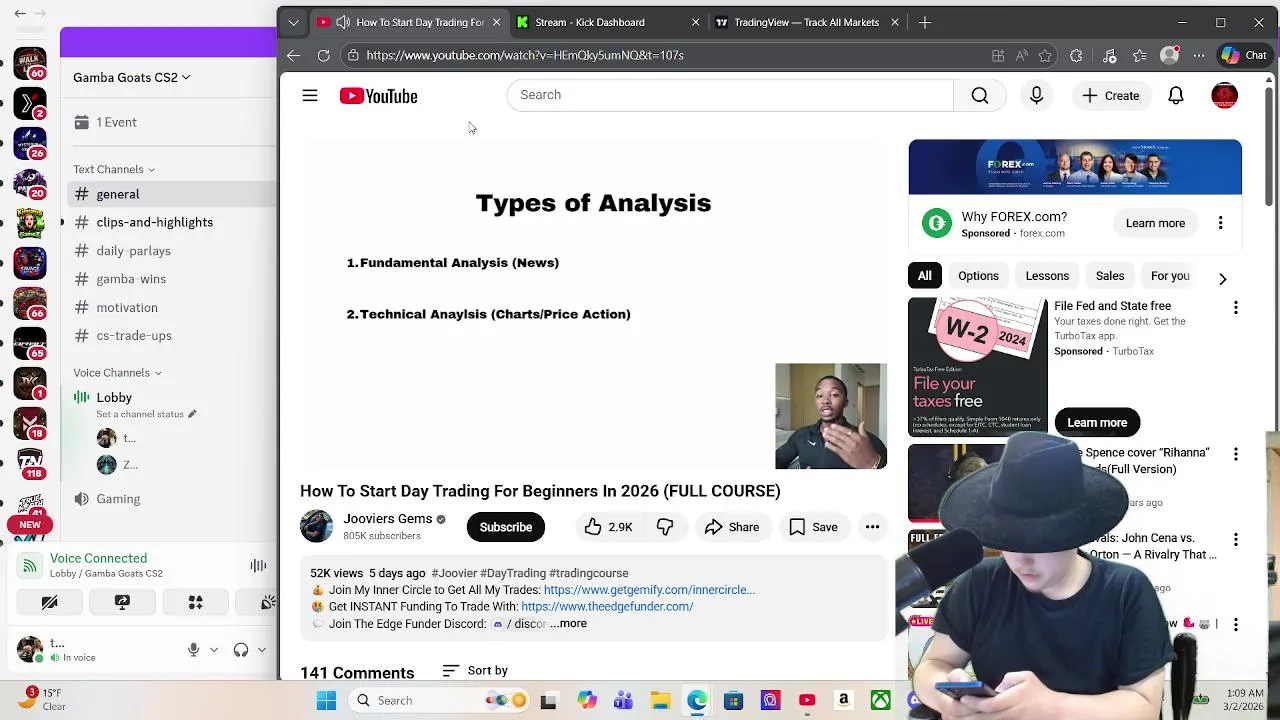Mute microphone in Discord user panel

coord(194,650)
